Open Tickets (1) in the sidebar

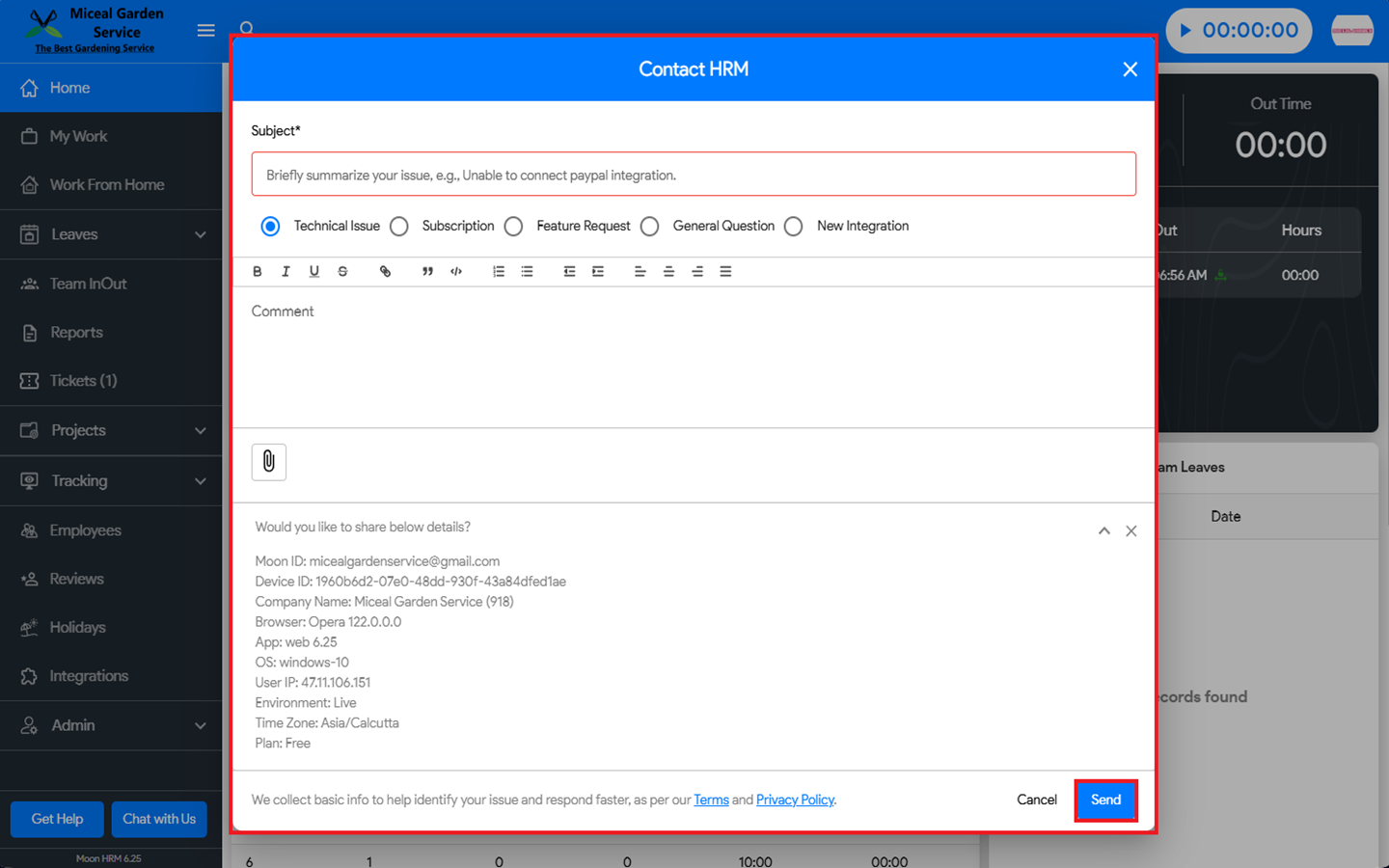pyautogui.click(x=83, y=381)
